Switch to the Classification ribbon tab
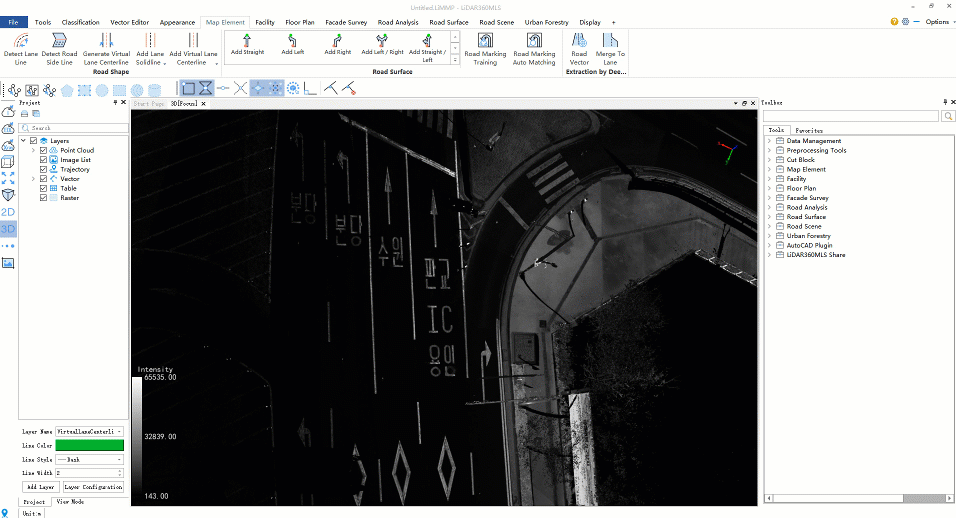The image size is (956, 518). point(80,22)
